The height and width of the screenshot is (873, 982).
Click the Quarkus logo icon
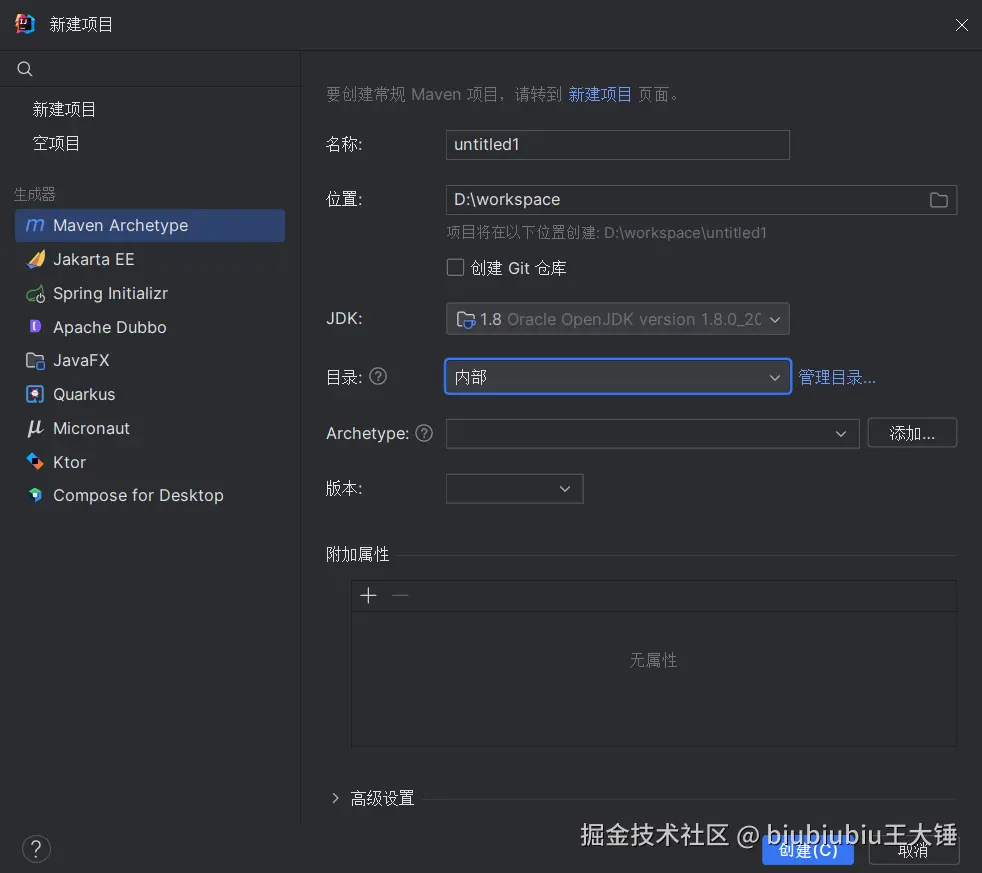click(35, 394)
